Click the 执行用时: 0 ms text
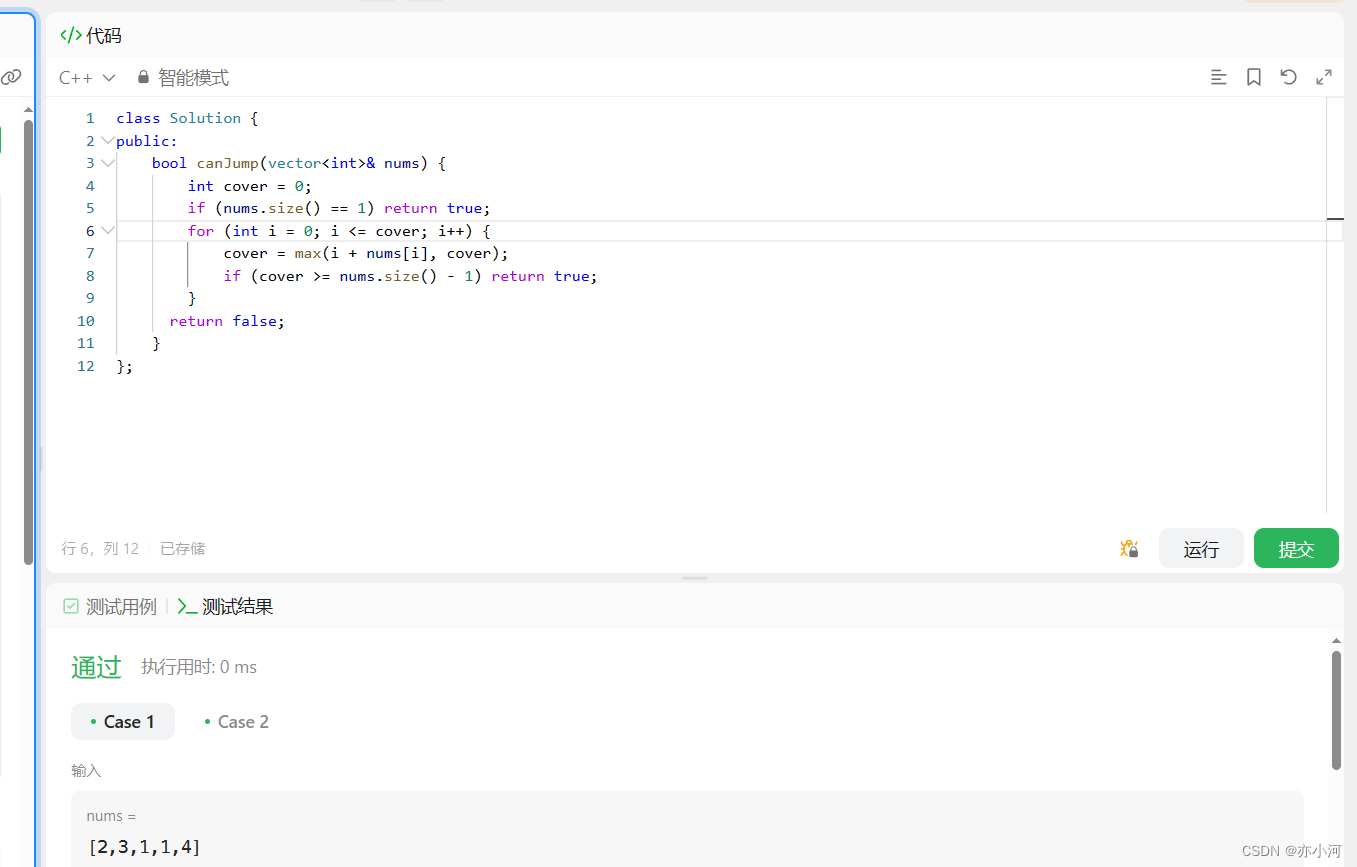 pos(199,667)
